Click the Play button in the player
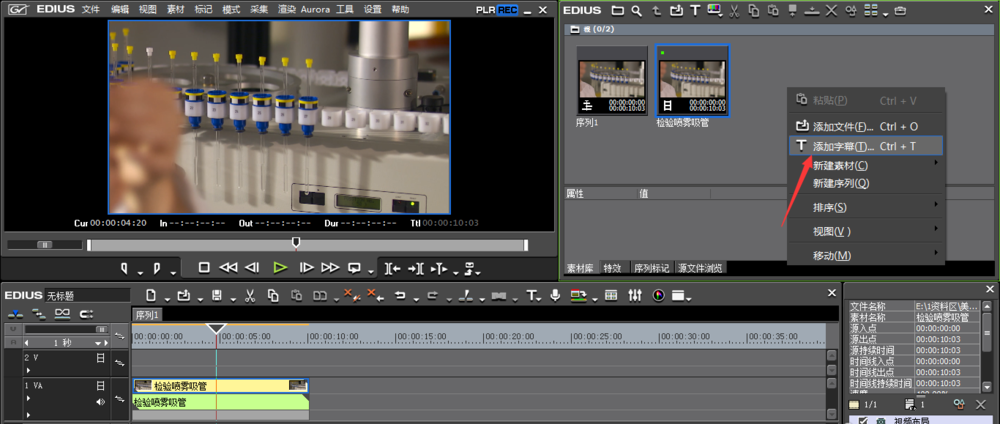This screenshot has width=1000, height=424. (x=280, y=268)
